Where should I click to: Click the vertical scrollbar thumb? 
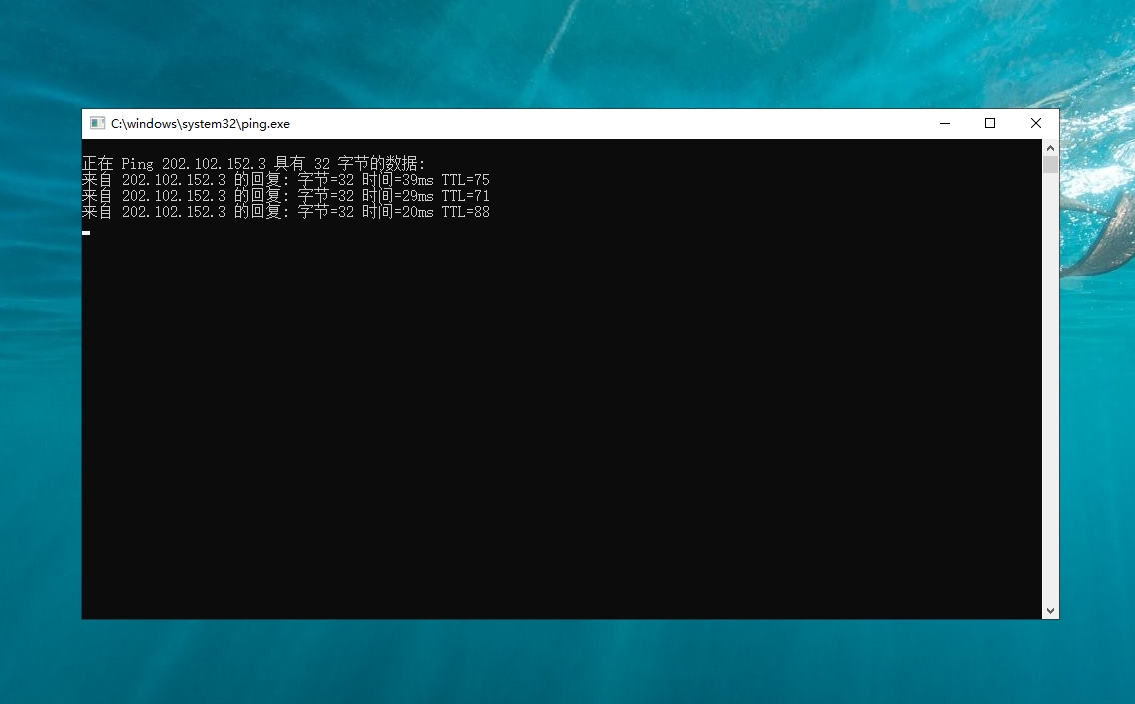(x=1050, y=164)
